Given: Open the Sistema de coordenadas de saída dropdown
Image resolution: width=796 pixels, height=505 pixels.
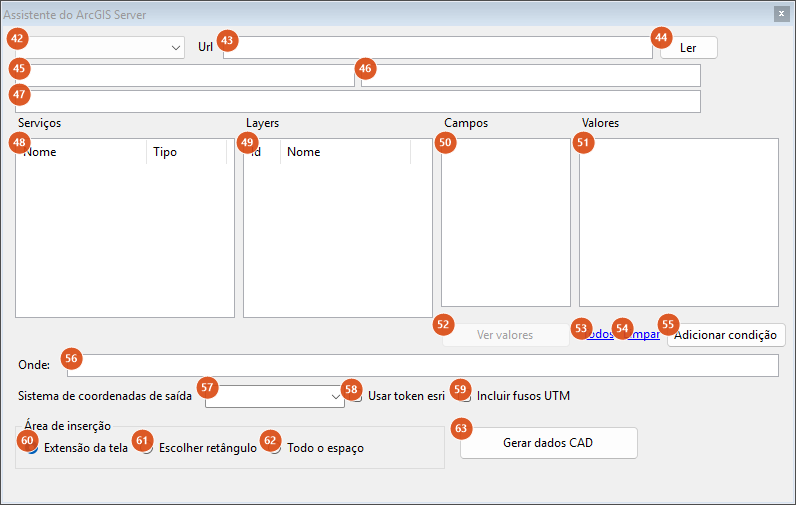Looking at the screenshot, I should 275,396.
